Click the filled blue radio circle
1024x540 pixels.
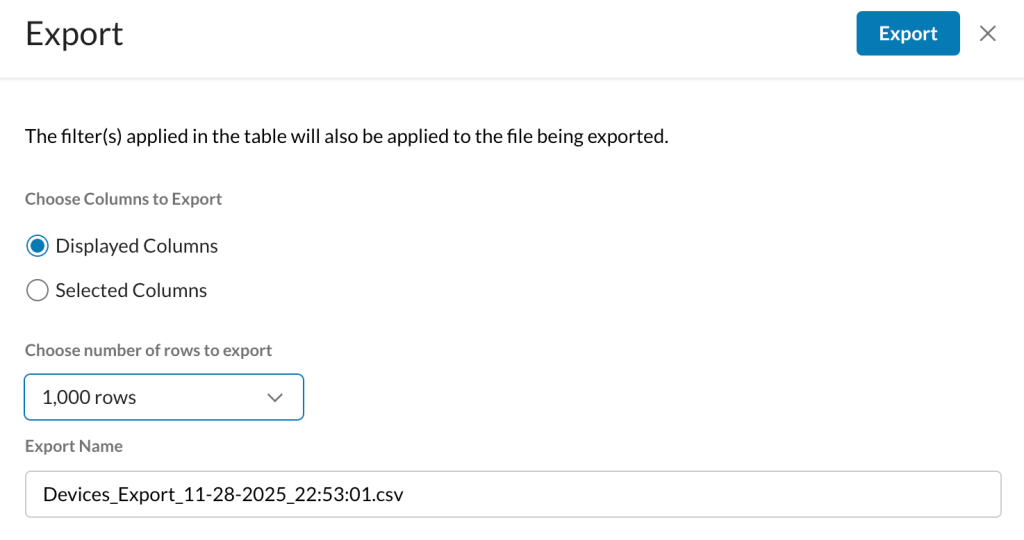[37, 246]
